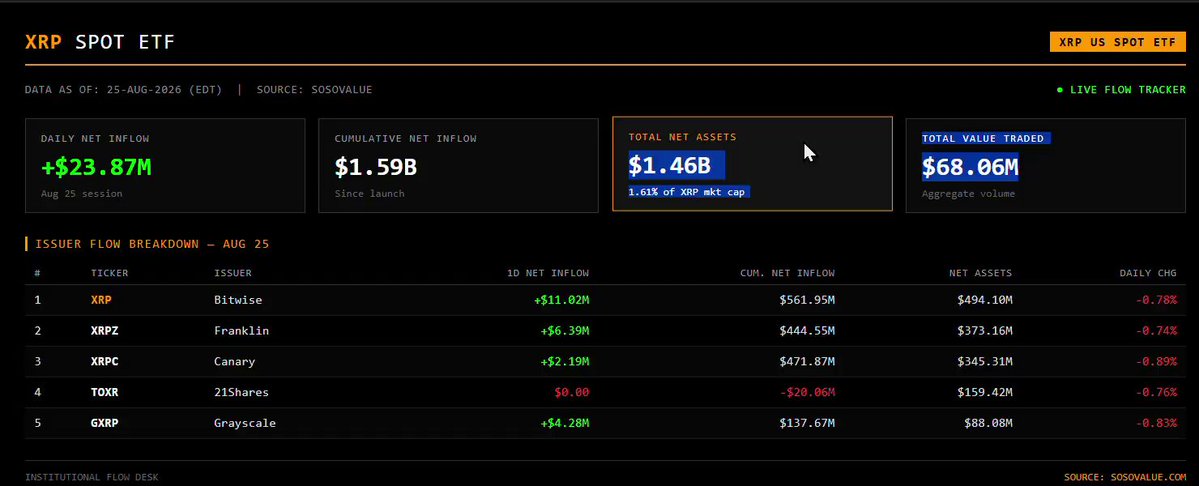Click Franklin +$6.39M inflow value
The image size is (1199, 486).
point(565,331)
